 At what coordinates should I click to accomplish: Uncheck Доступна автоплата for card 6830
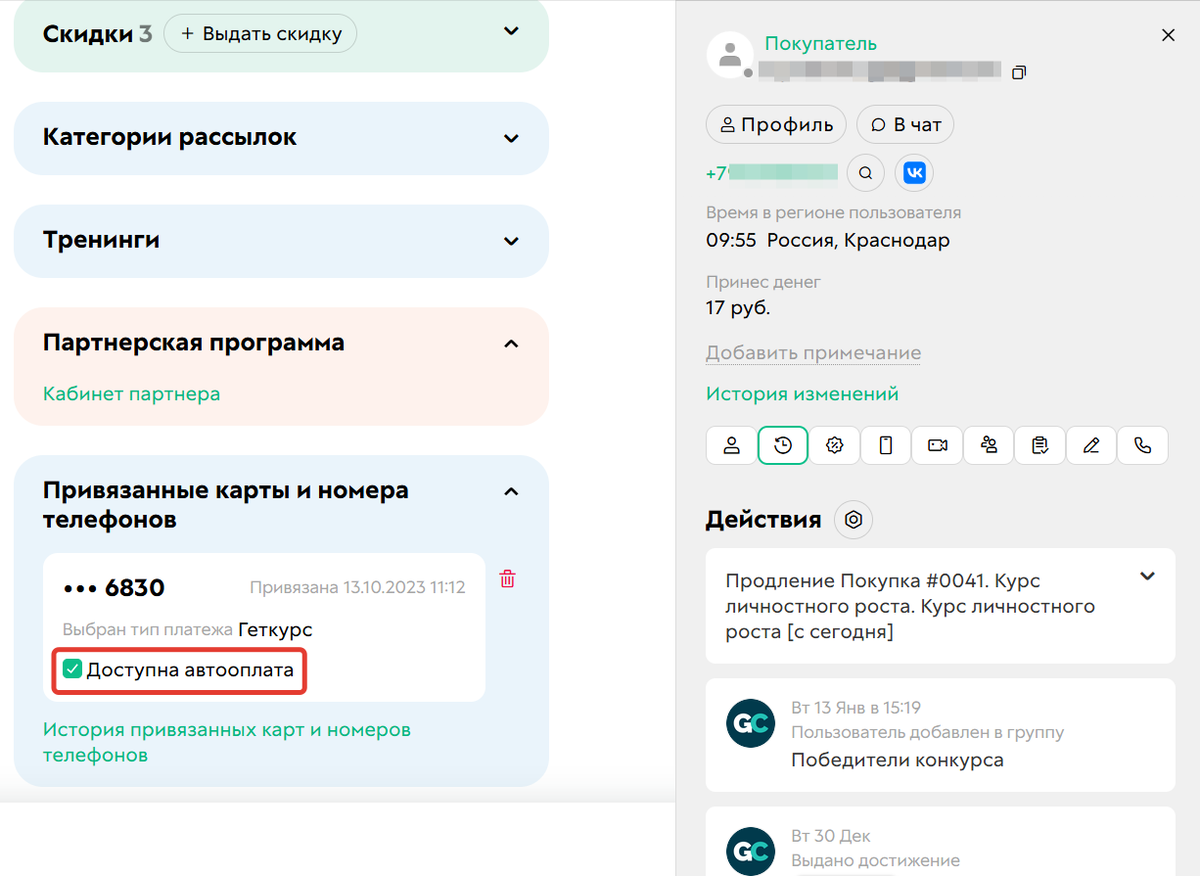tap(71, 668)
